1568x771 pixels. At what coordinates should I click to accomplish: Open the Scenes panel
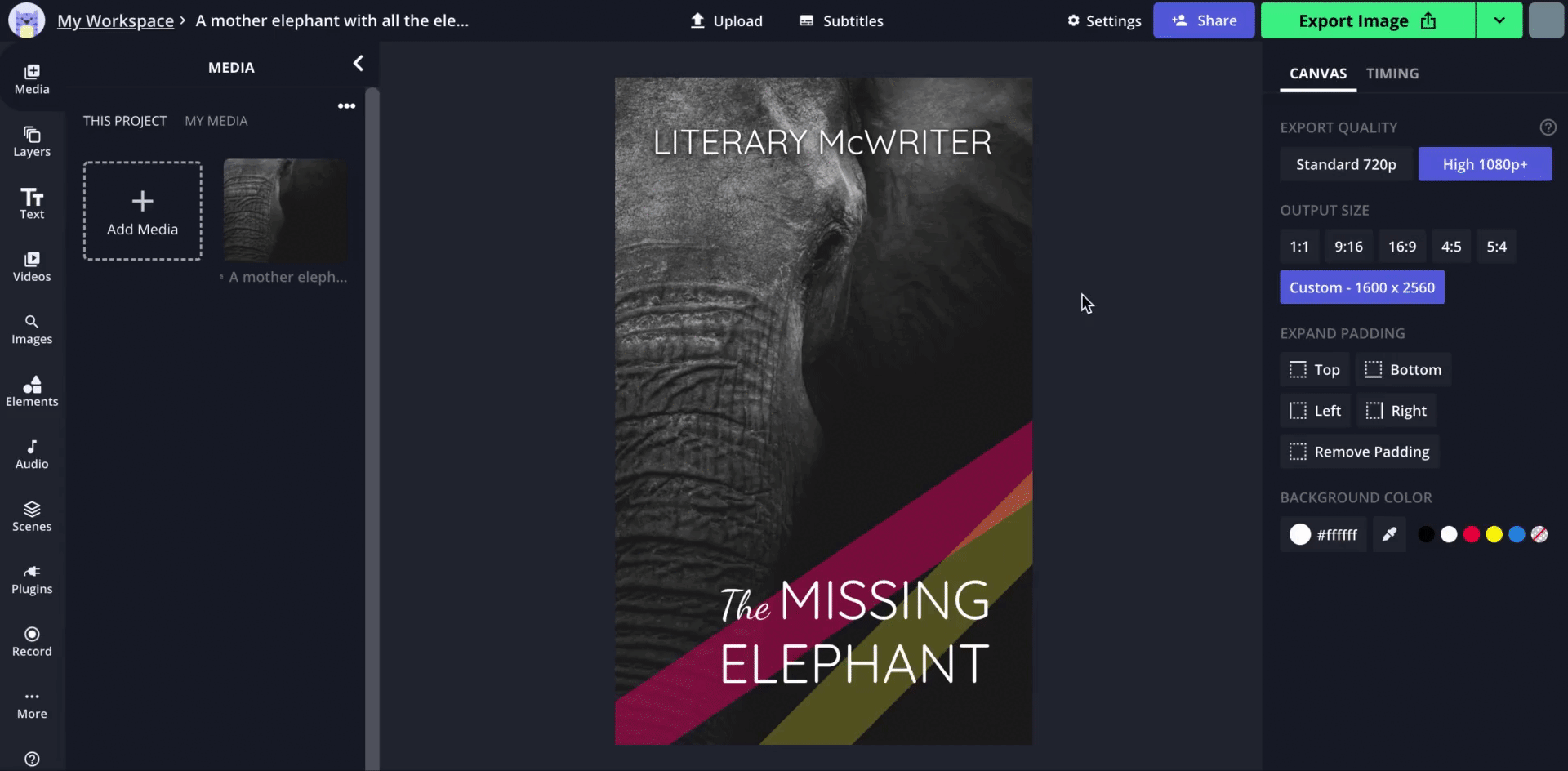click(x=32, y=516)
